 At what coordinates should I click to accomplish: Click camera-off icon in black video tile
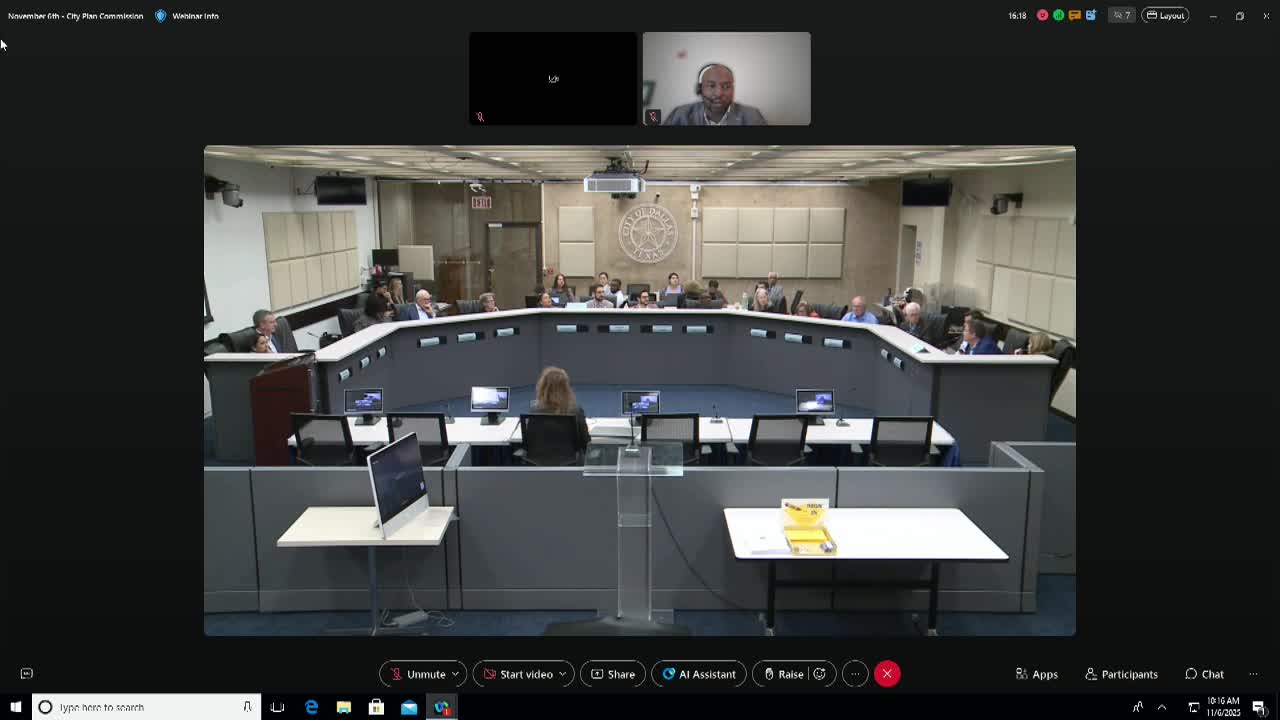click(553, 79)
